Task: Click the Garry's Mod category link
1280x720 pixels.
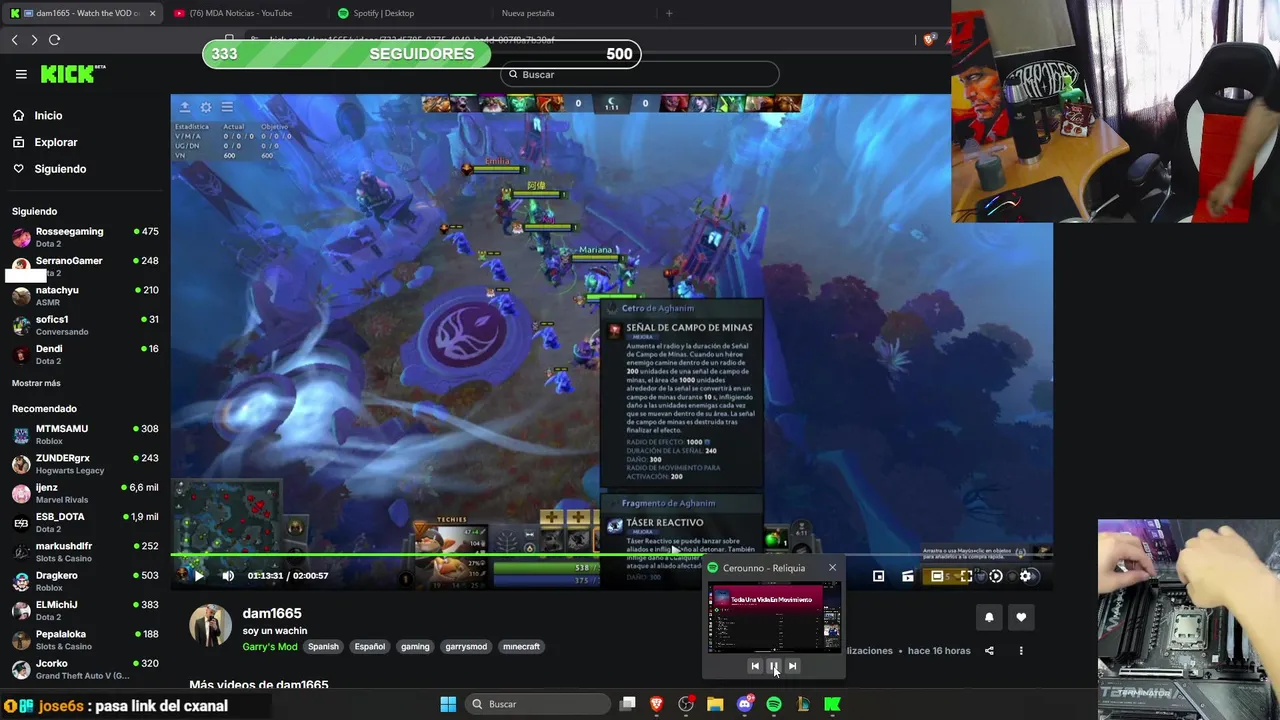Action: (269, 647)
